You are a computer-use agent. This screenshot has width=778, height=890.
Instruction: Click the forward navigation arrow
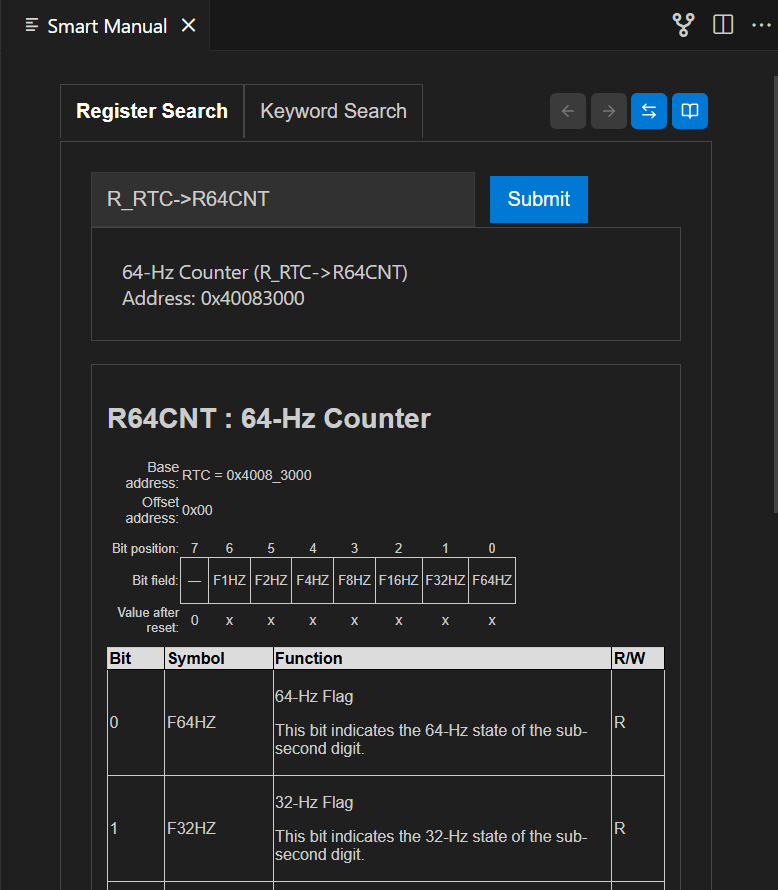(x=608, y=111)
